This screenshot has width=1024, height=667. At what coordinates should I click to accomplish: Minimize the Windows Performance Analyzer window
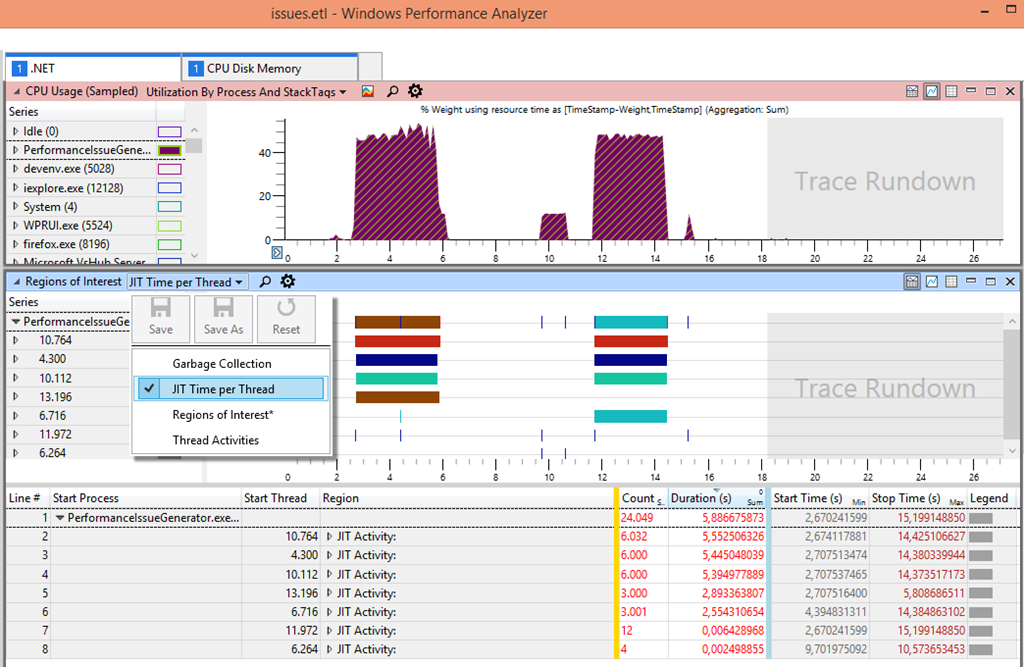(x=985, y=11)
